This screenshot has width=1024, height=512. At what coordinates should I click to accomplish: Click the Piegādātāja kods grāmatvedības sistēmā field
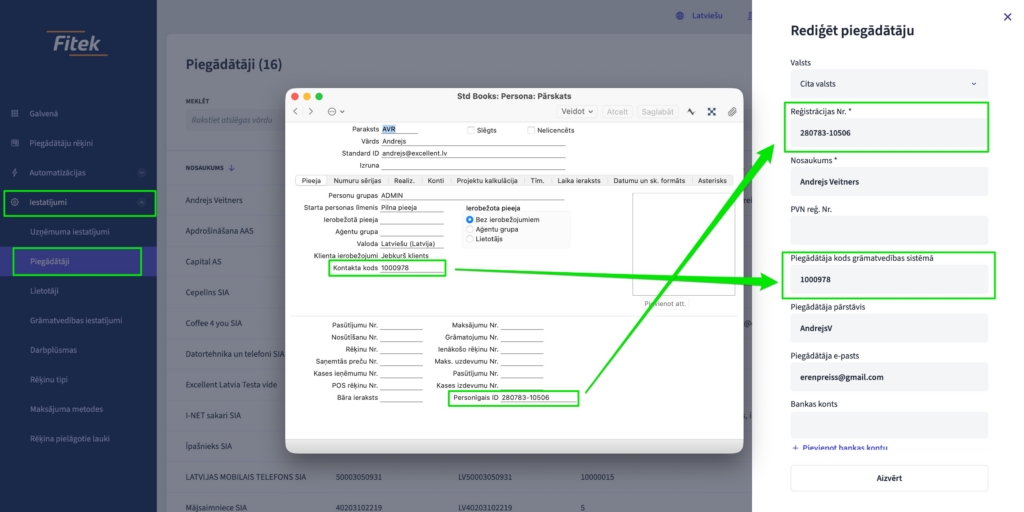[x=889, y=280]
